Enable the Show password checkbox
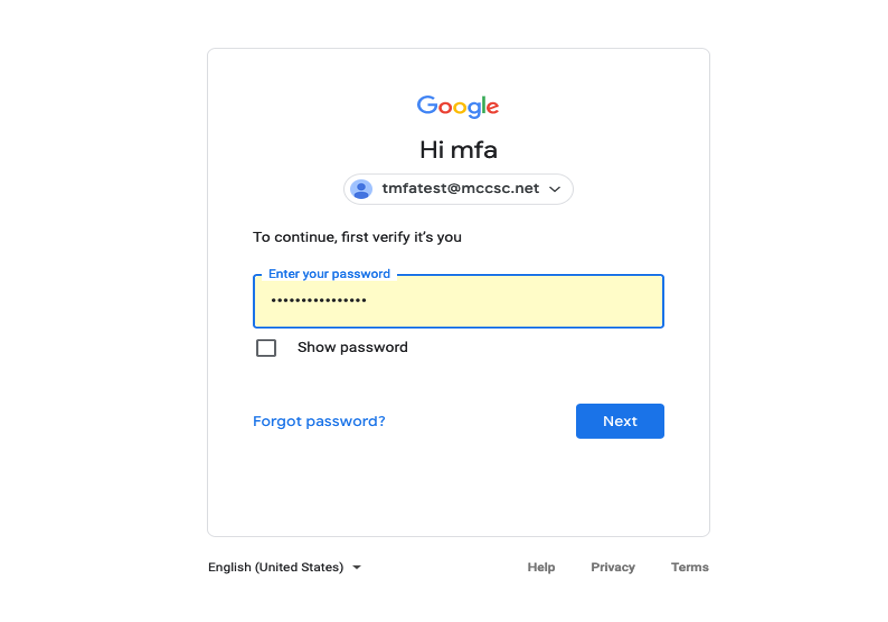888x622 pixels. [266, 348]
